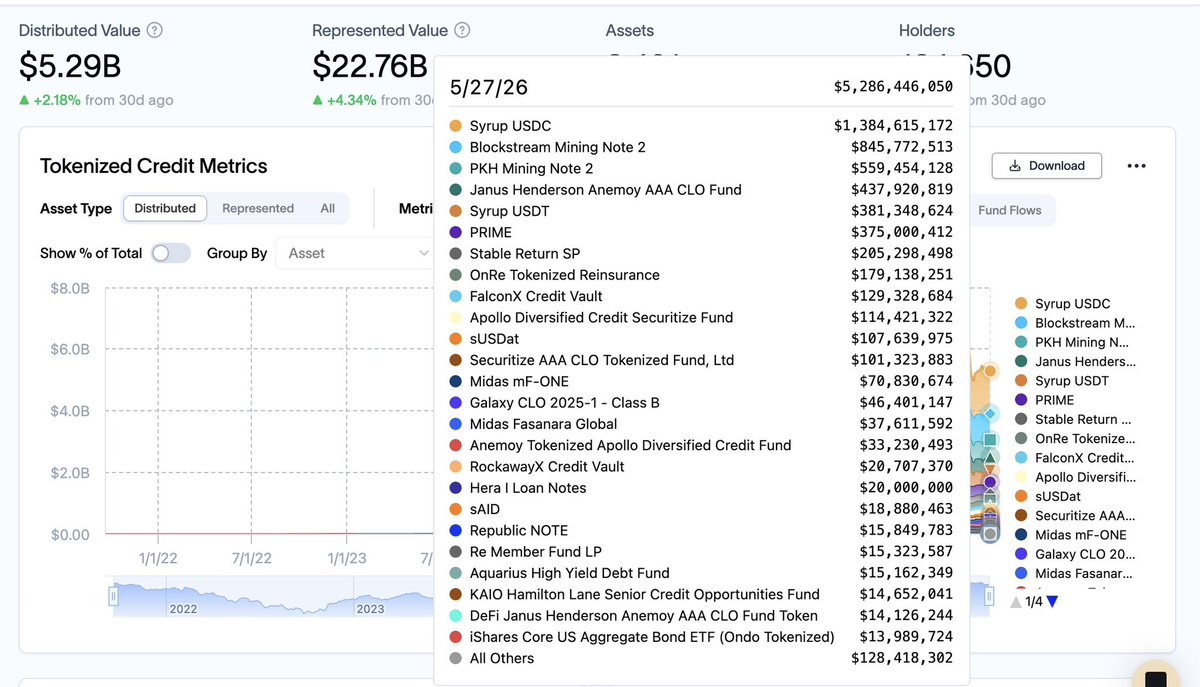This screenshot has width=1200, height=687.
Task: Click RockawayX Credit Vault tooltip row
Action: (x=701, y=467)
